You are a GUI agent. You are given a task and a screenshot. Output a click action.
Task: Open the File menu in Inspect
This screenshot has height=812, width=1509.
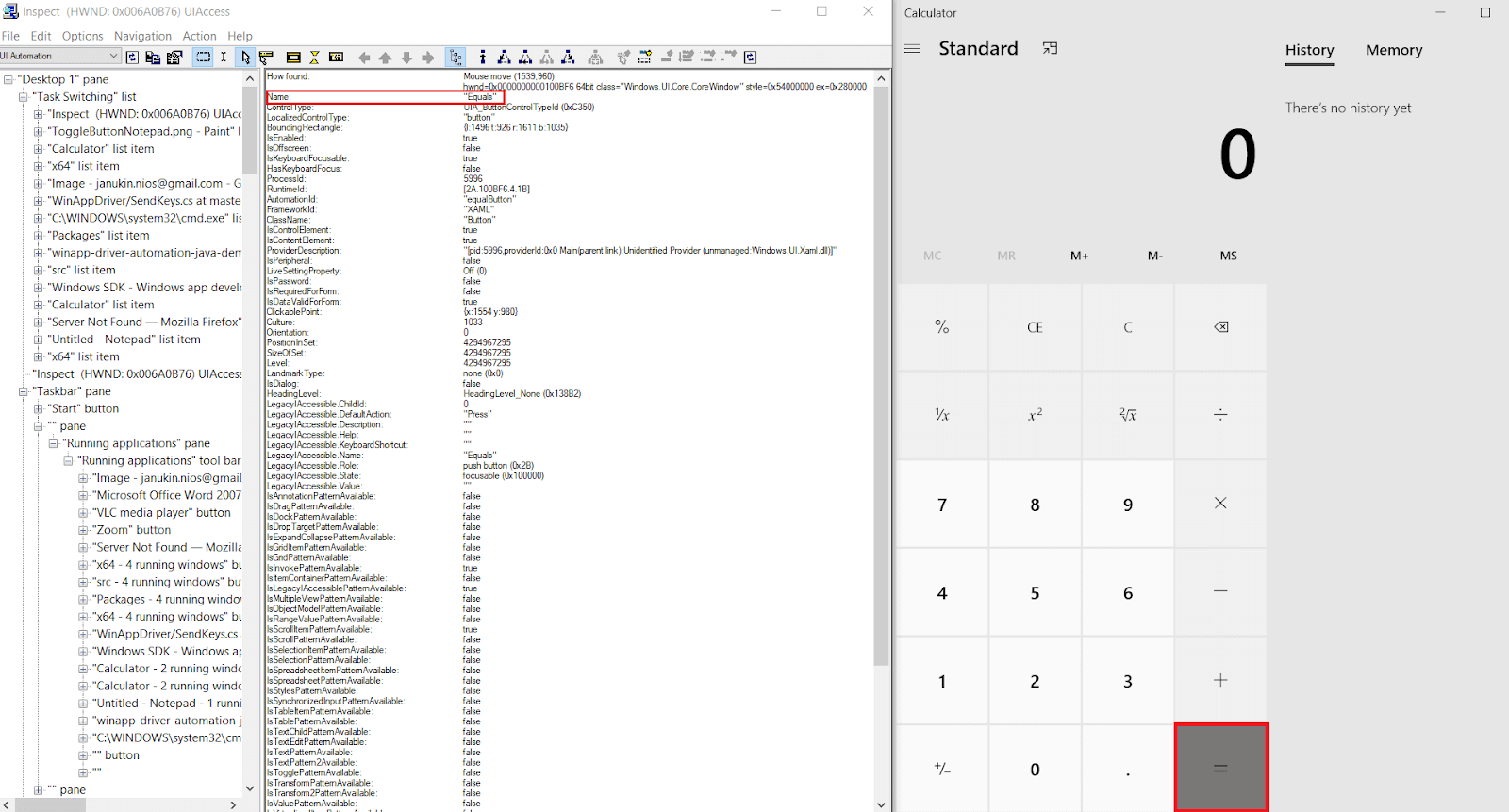10,36
